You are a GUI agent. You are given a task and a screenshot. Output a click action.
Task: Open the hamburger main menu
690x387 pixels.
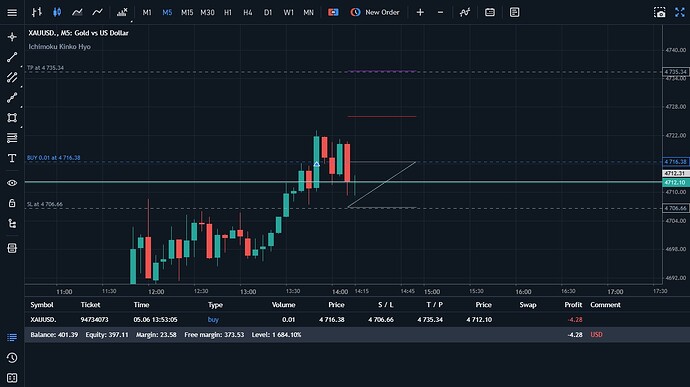(12, 12)
